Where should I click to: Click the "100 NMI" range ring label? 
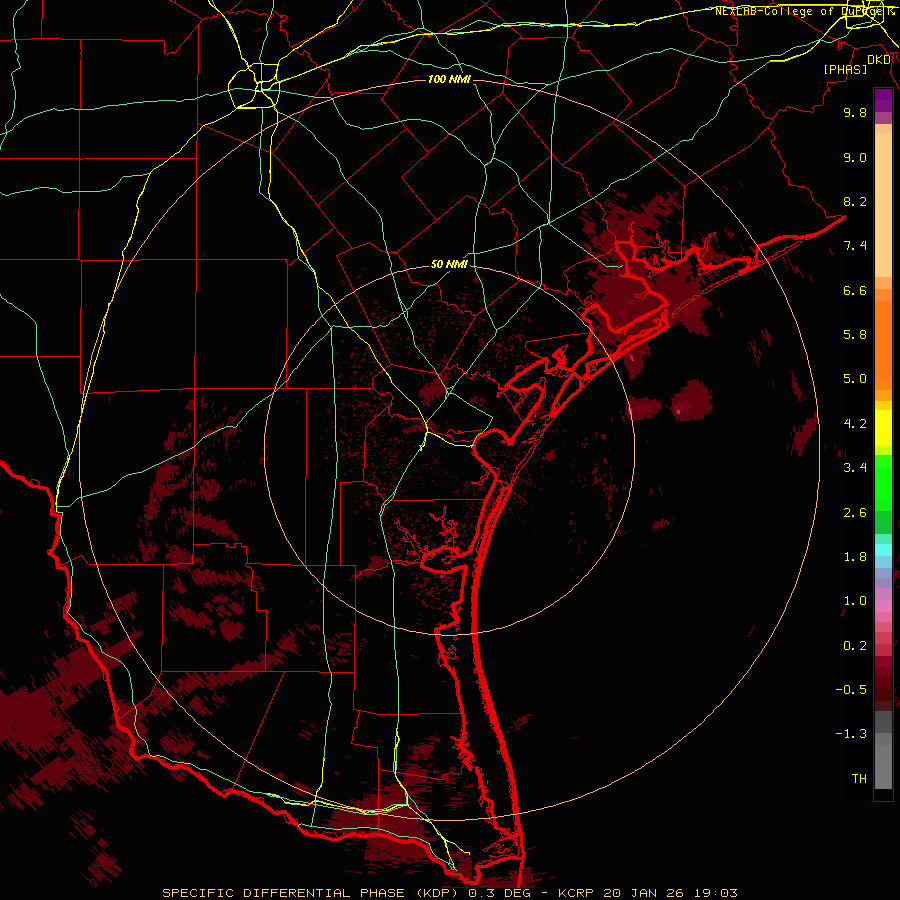(449, 79)
